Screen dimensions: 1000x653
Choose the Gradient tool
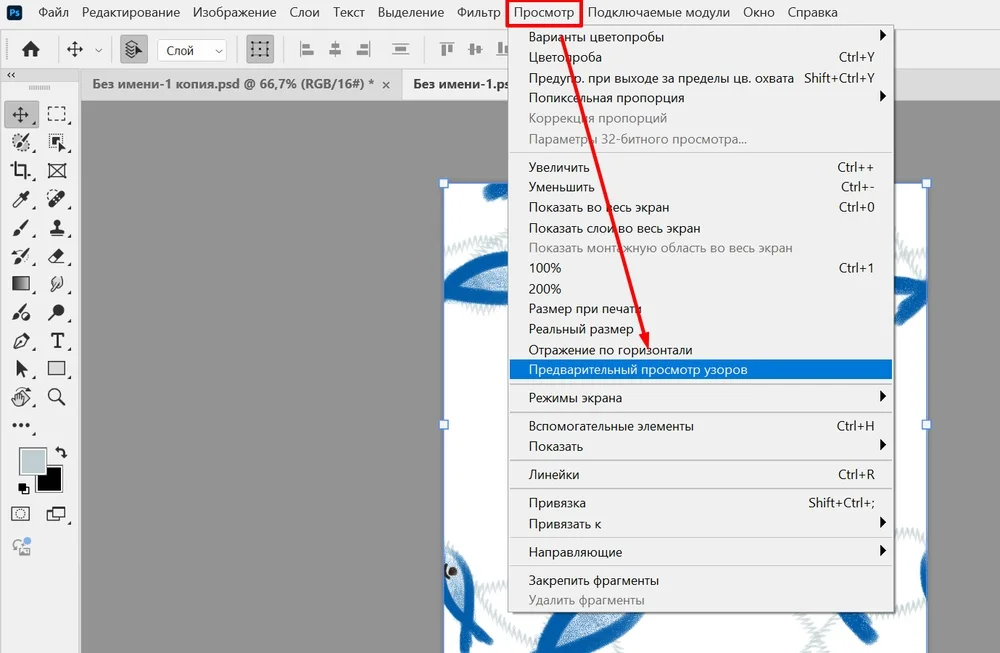[21, 284]
